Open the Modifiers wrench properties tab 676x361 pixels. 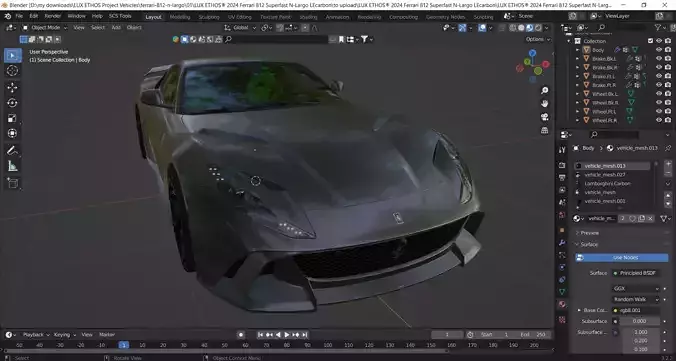(562, 243)
